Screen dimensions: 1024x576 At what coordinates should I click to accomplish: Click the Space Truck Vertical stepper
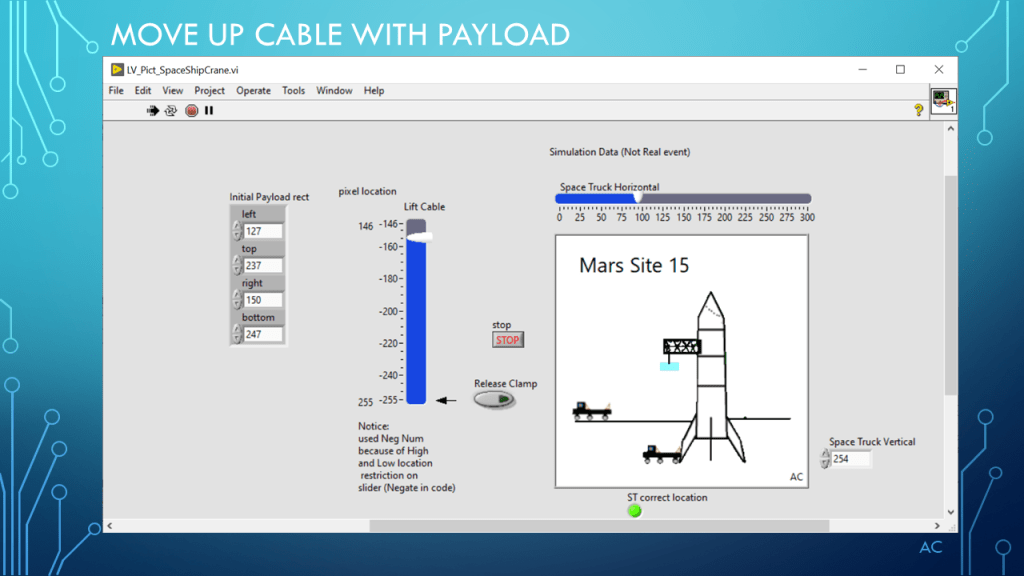tap(824, 458)
